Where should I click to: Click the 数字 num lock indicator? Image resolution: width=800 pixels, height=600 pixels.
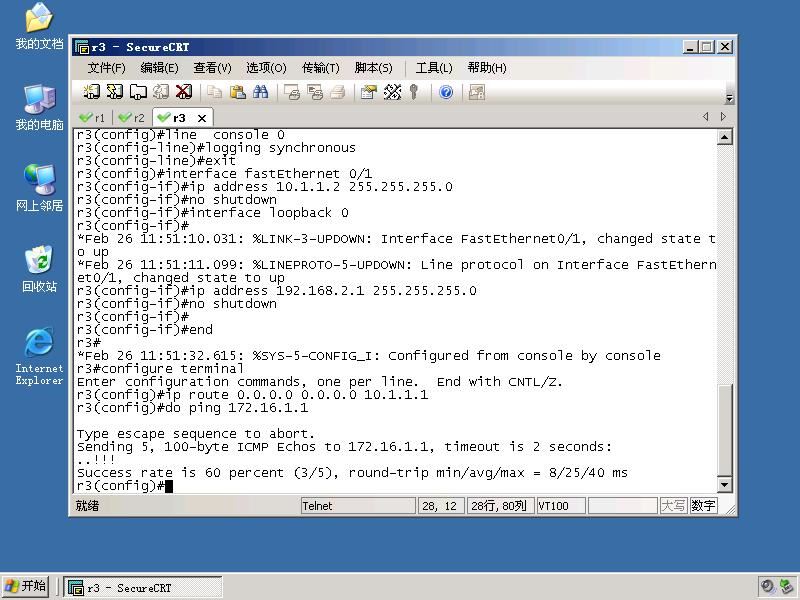(x=704, y=506)
